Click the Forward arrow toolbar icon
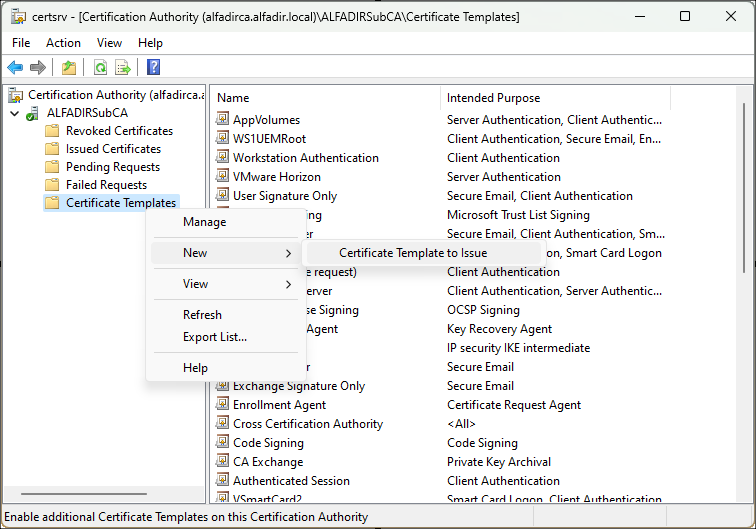This screenshot has height=529, width=756. point(38,68)
